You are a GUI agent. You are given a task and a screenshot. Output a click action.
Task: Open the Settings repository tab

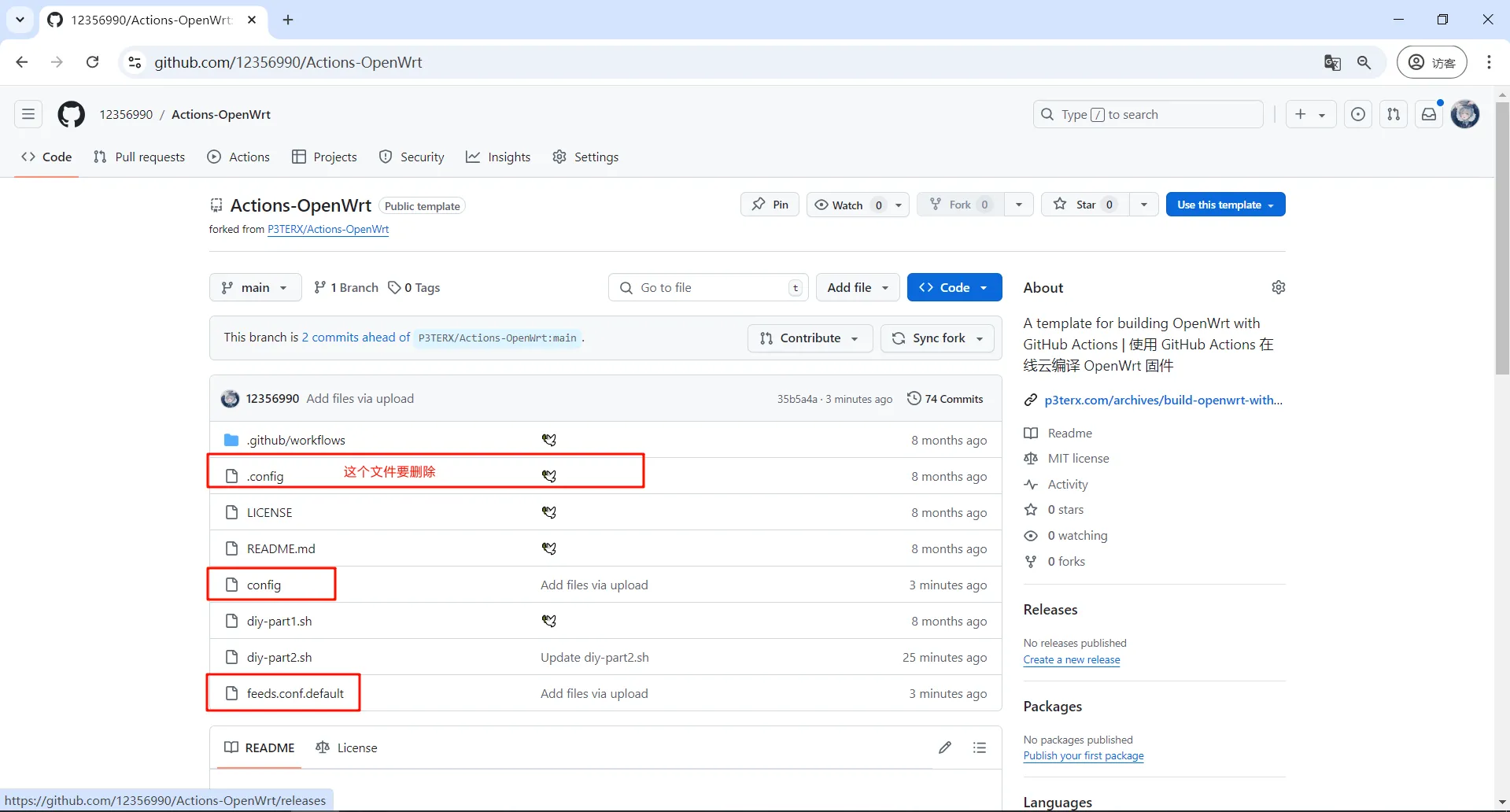tap(585, 157)
